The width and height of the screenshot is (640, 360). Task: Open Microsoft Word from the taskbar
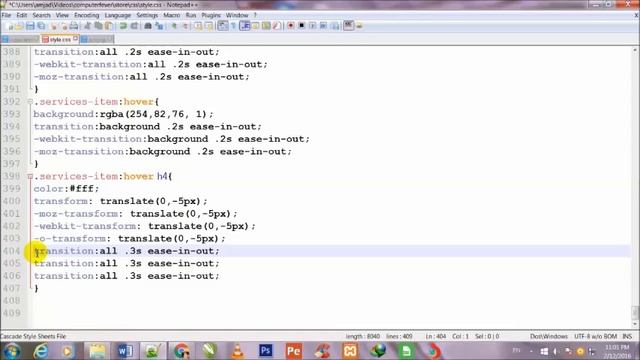pos(125,351)
